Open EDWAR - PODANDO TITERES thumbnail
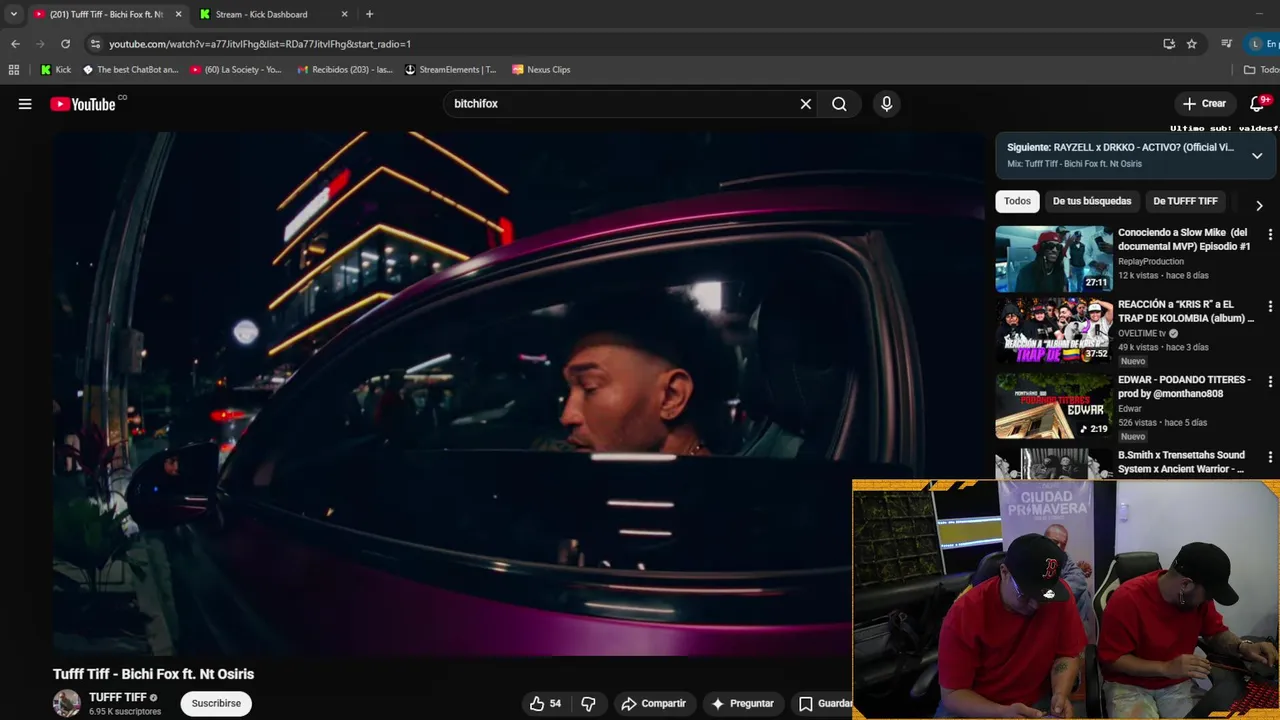1280x720 pixels. point(1054,406)
